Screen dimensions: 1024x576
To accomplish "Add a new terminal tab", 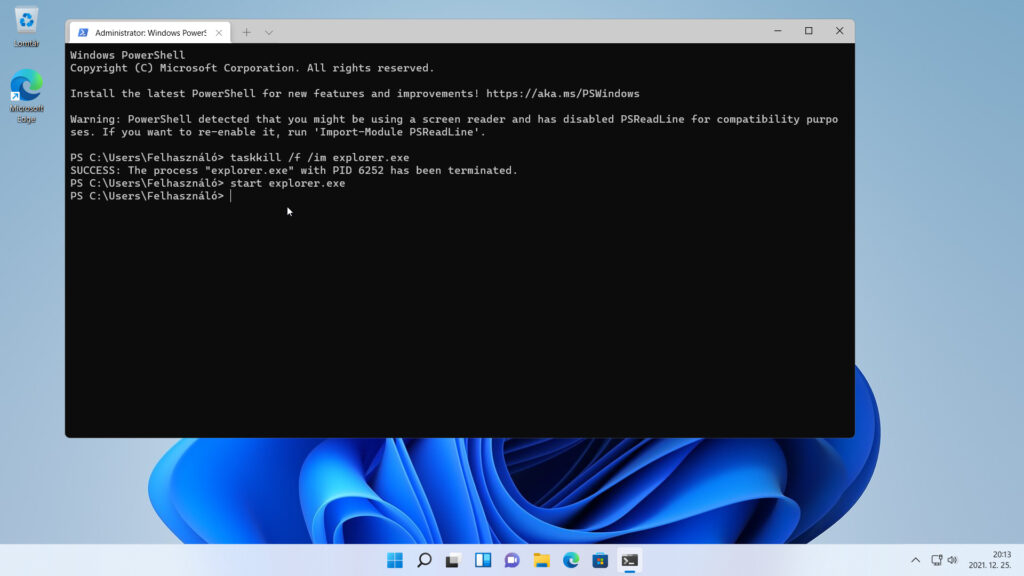I will [x=246, y=32].
